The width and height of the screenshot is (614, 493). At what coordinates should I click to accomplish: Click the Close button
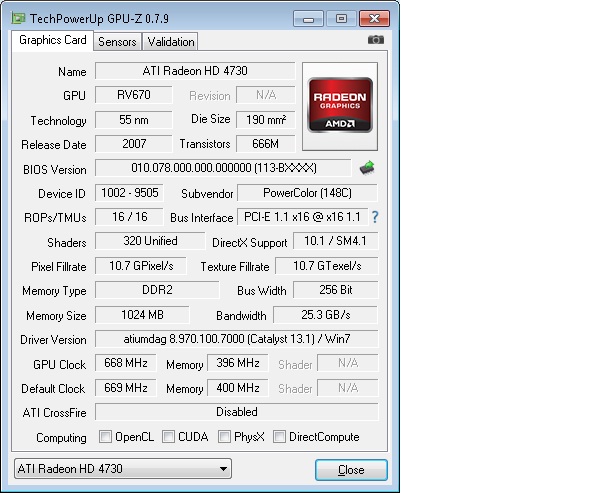(351, 470)
